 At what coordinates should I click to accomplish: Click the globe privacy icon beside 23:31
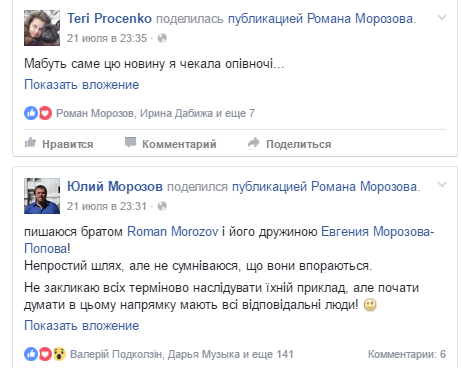click(162, 206)
